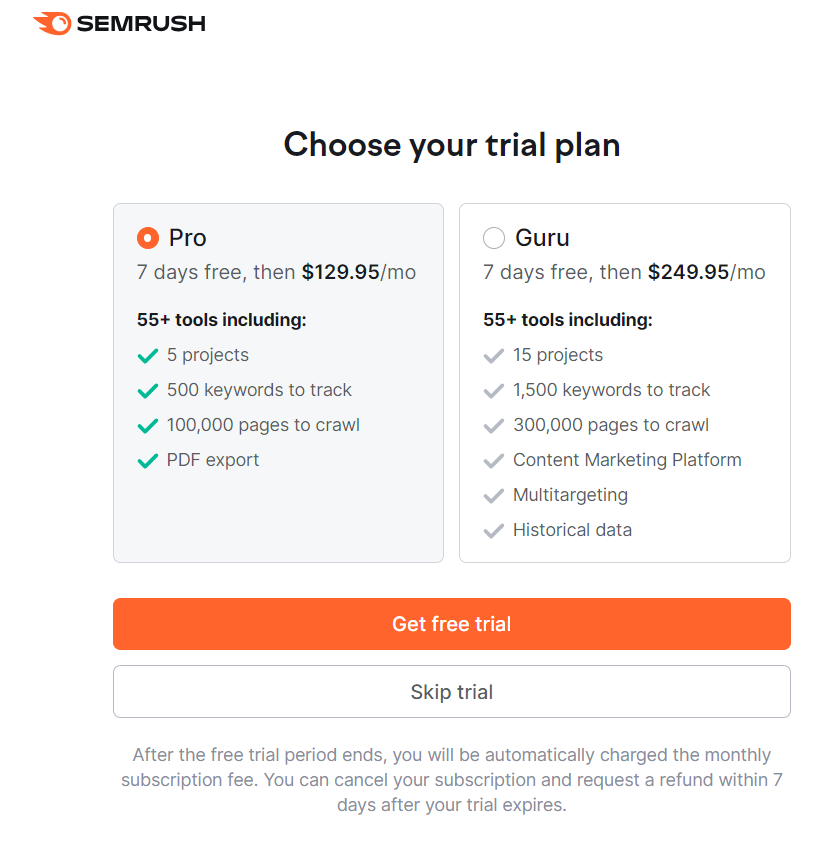Click the gray checkmark beside Content Marketing Platform
The image size is (825, 857).
(x=494, y=461)
